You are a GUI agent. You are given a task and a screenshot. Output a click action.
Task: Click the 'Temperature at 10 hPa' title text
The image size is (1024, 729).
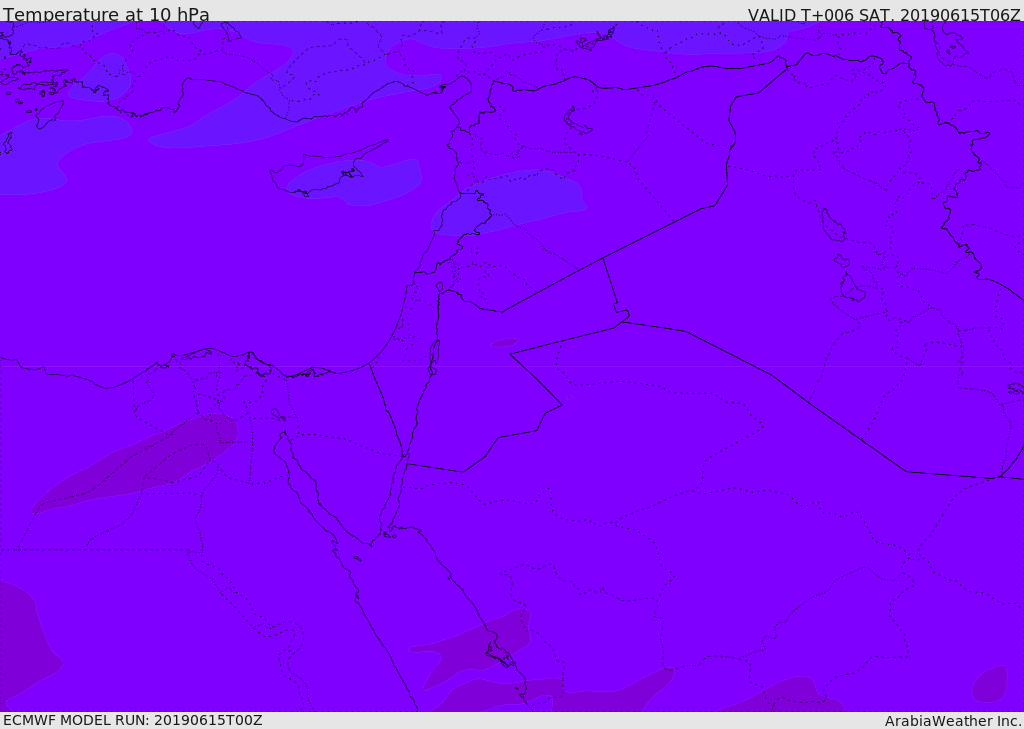106,14
